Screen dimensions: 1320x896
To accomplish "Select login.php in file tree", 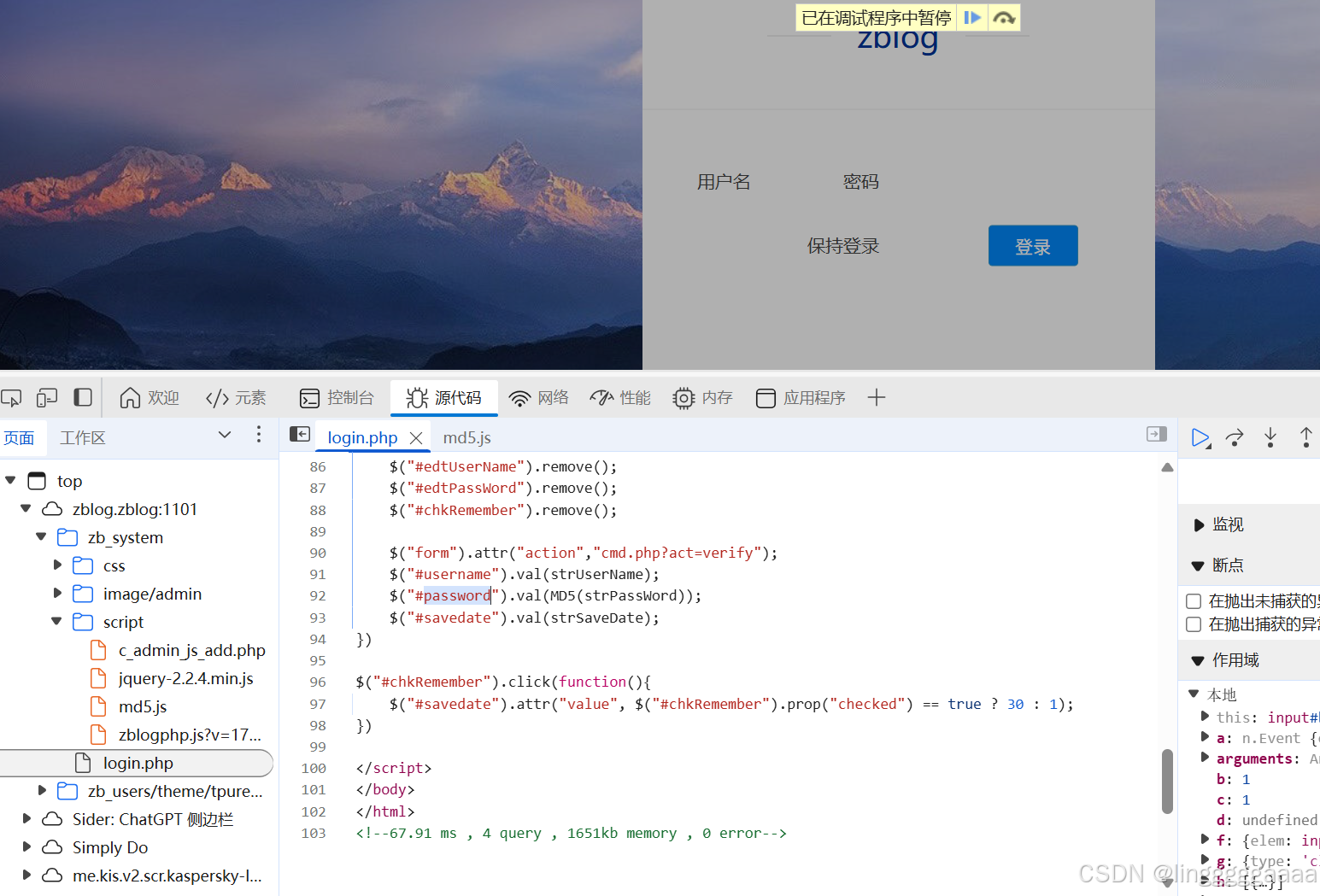I will pyautogui.click(x=136, y=763).
